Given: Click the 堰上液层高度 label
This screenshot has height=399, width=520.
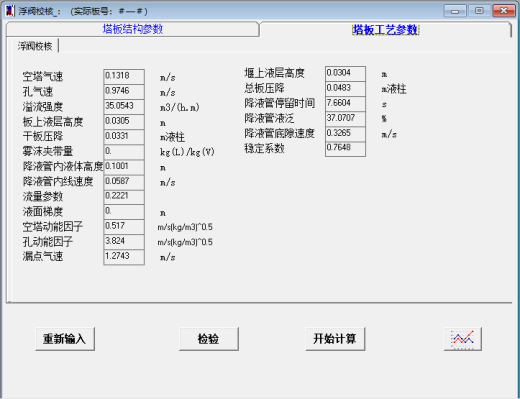Looking at the screenshot, I should [274, 73].
